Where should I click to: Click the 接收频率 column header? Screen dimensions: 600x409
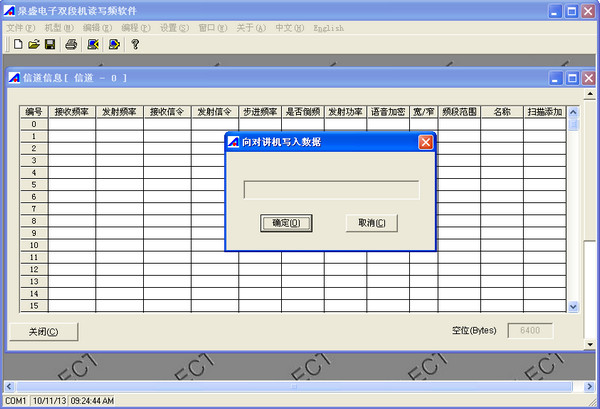[x=72, y=112]
